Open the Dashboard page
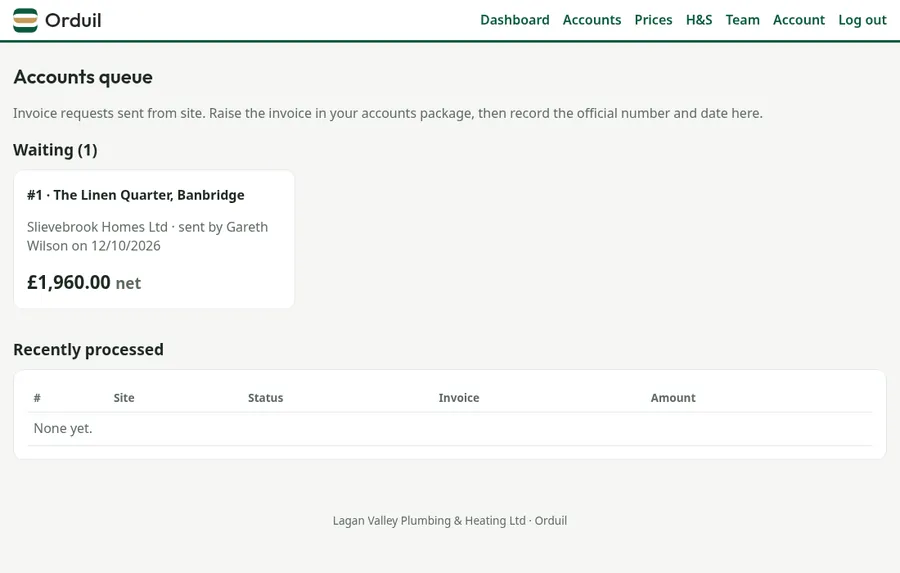This screenshot has height=573, width=900. [514, 20]
